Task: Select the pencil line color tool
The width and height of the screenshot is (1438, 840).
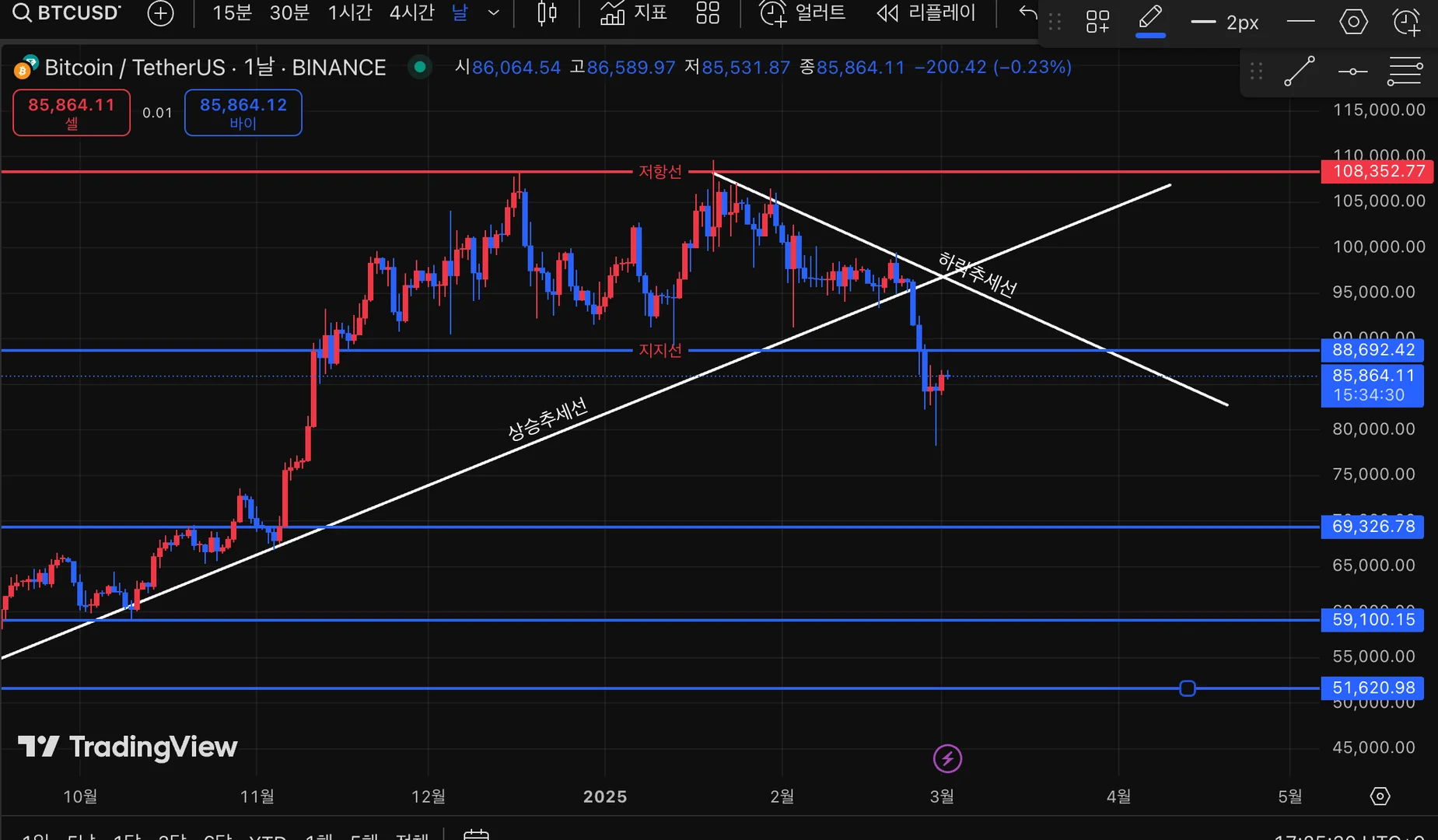Action: (x=1150, y=20)
